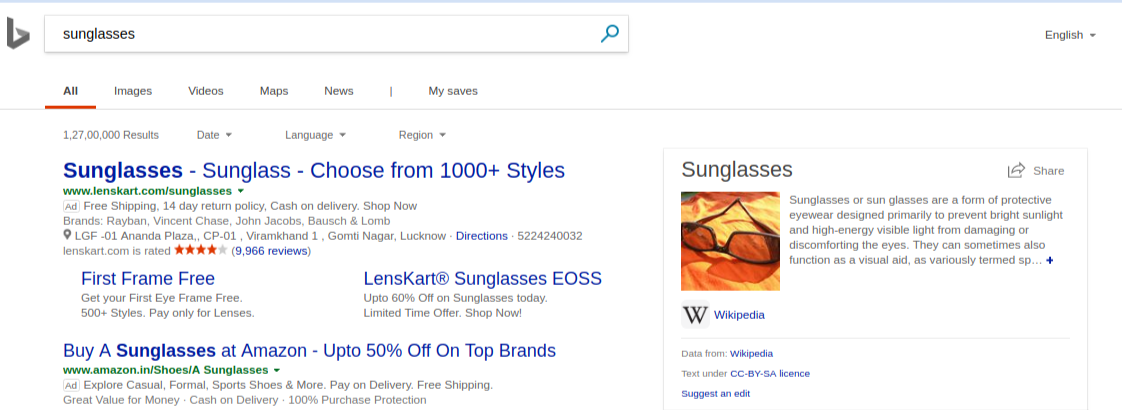Click the Ad badge beside Explore Casual

click(x=71, y=385)
